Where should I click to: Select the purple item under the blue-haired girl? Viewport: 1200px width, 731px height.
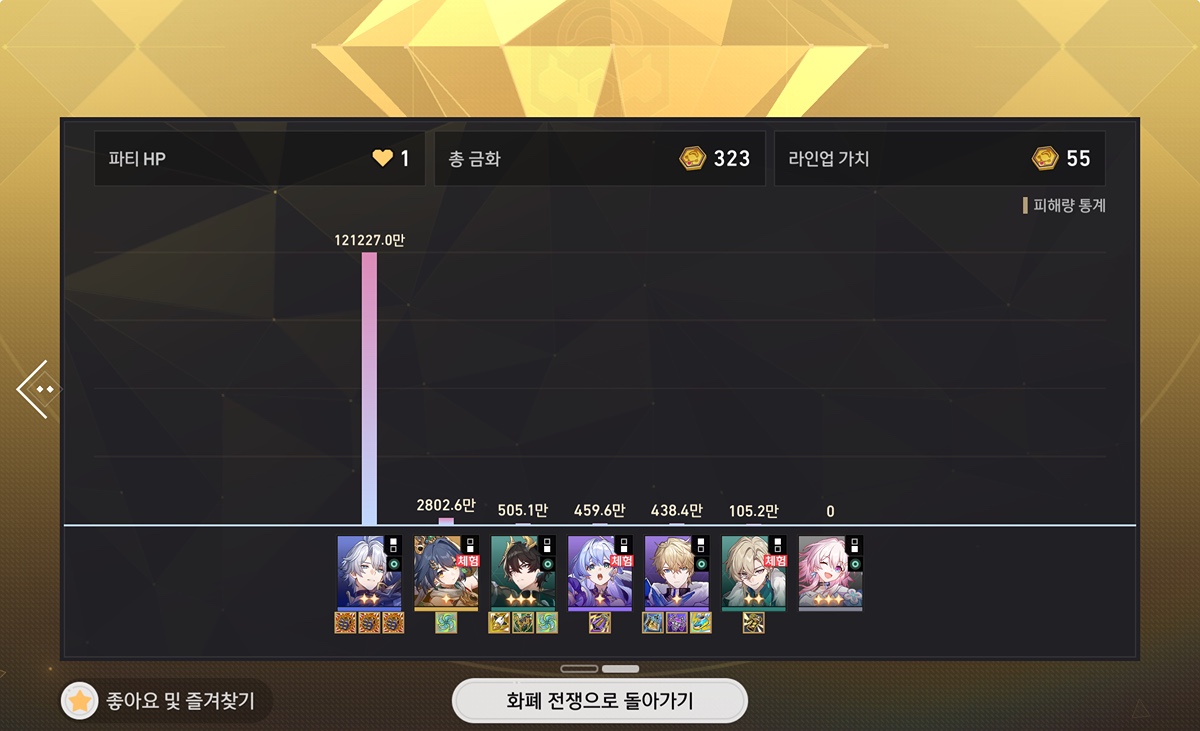click(600, 623)
